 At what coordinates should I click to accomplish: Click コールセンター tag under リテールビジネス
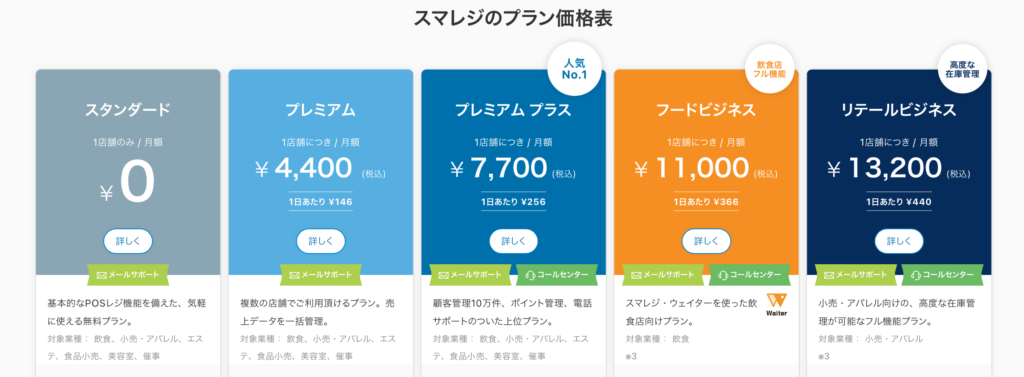pyautogui.click(x=942, y=275)
